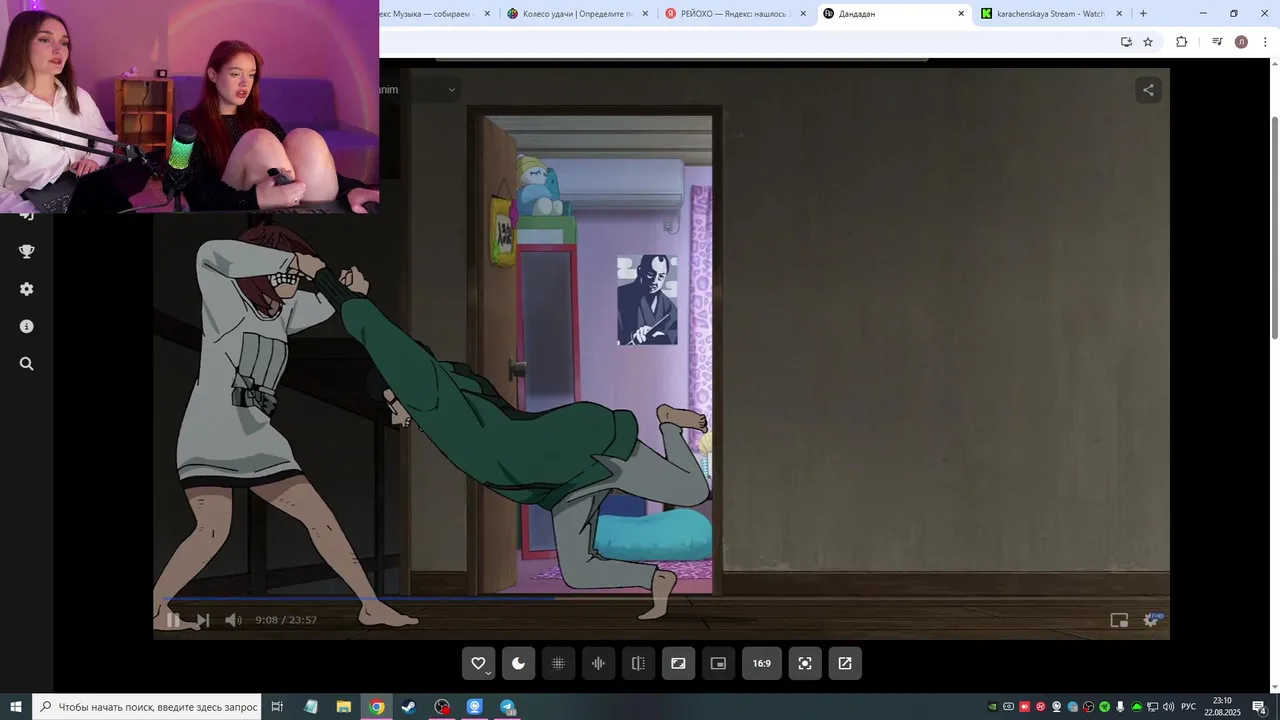Screen dimensions: 1280x720
Task: Toggle night mode moon button
Action: click(518, 663)
